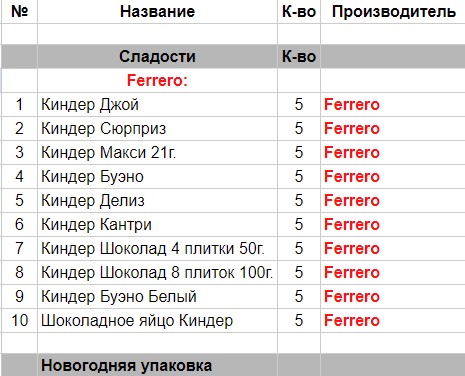Viewport: 465px width, 376px height.
Task: Click the № column header cell
Action: 19,12
